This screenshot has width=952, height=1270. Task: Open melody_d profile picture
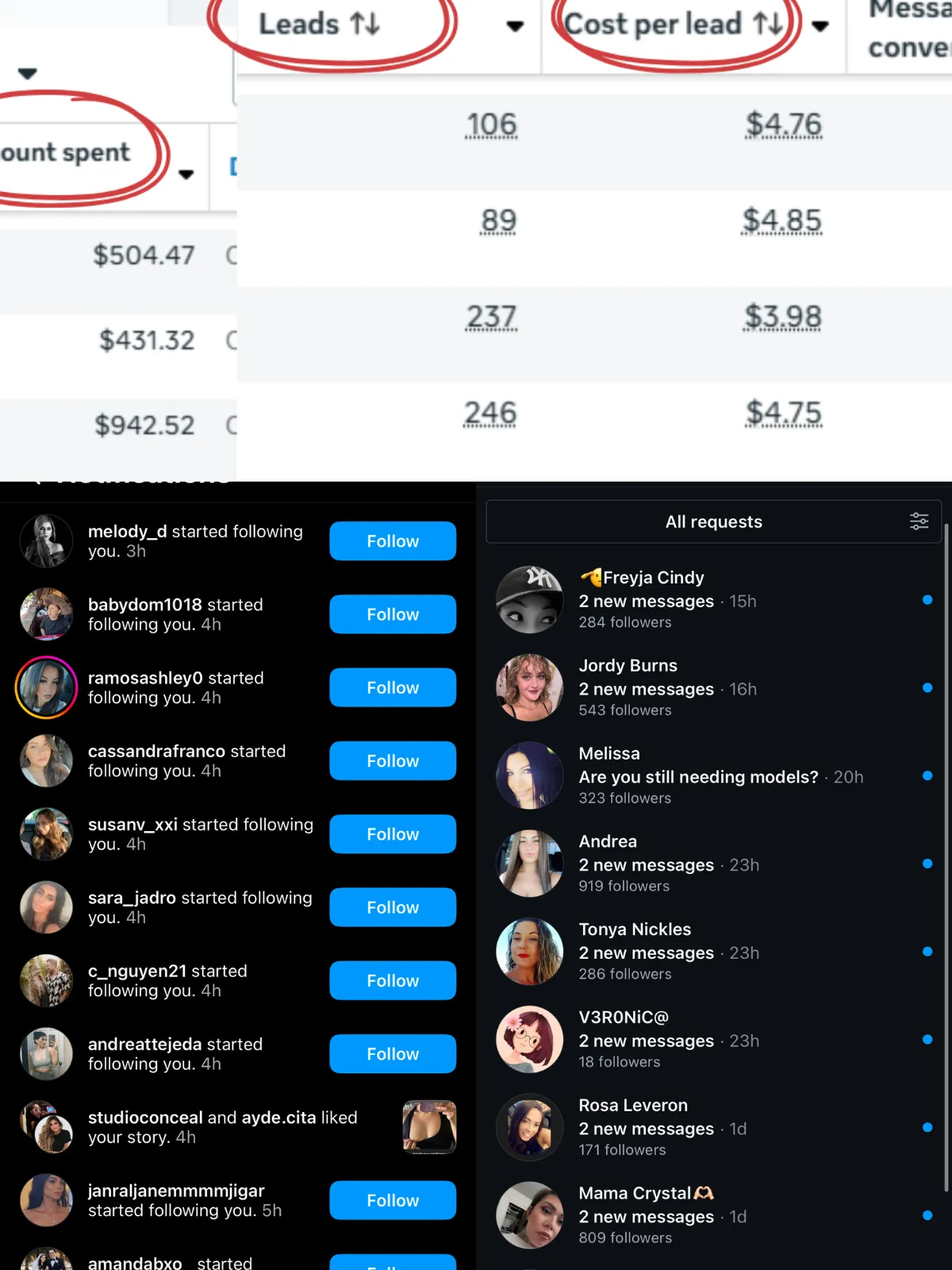pyautogui.click(x=47, y=541)
